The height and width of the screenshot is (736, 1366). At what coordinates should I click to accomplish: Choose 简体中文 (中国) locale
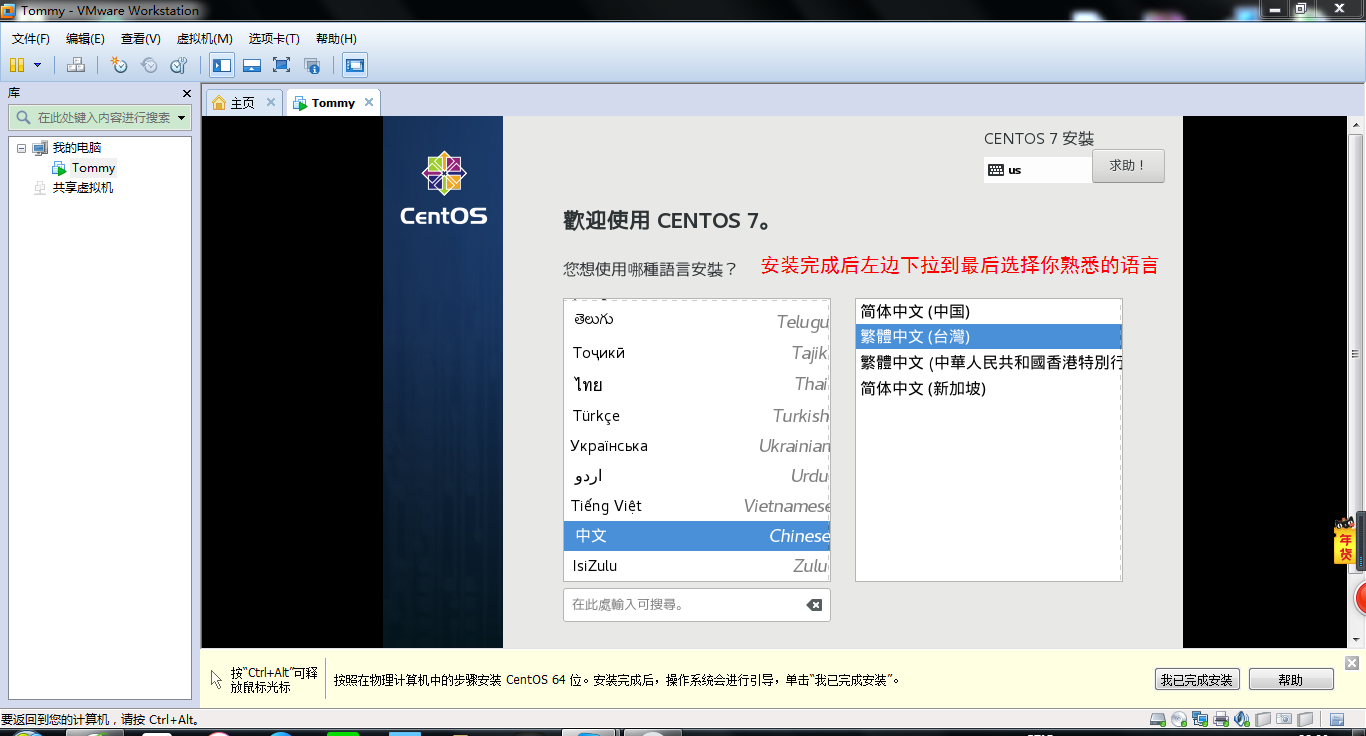pos(989,311)
